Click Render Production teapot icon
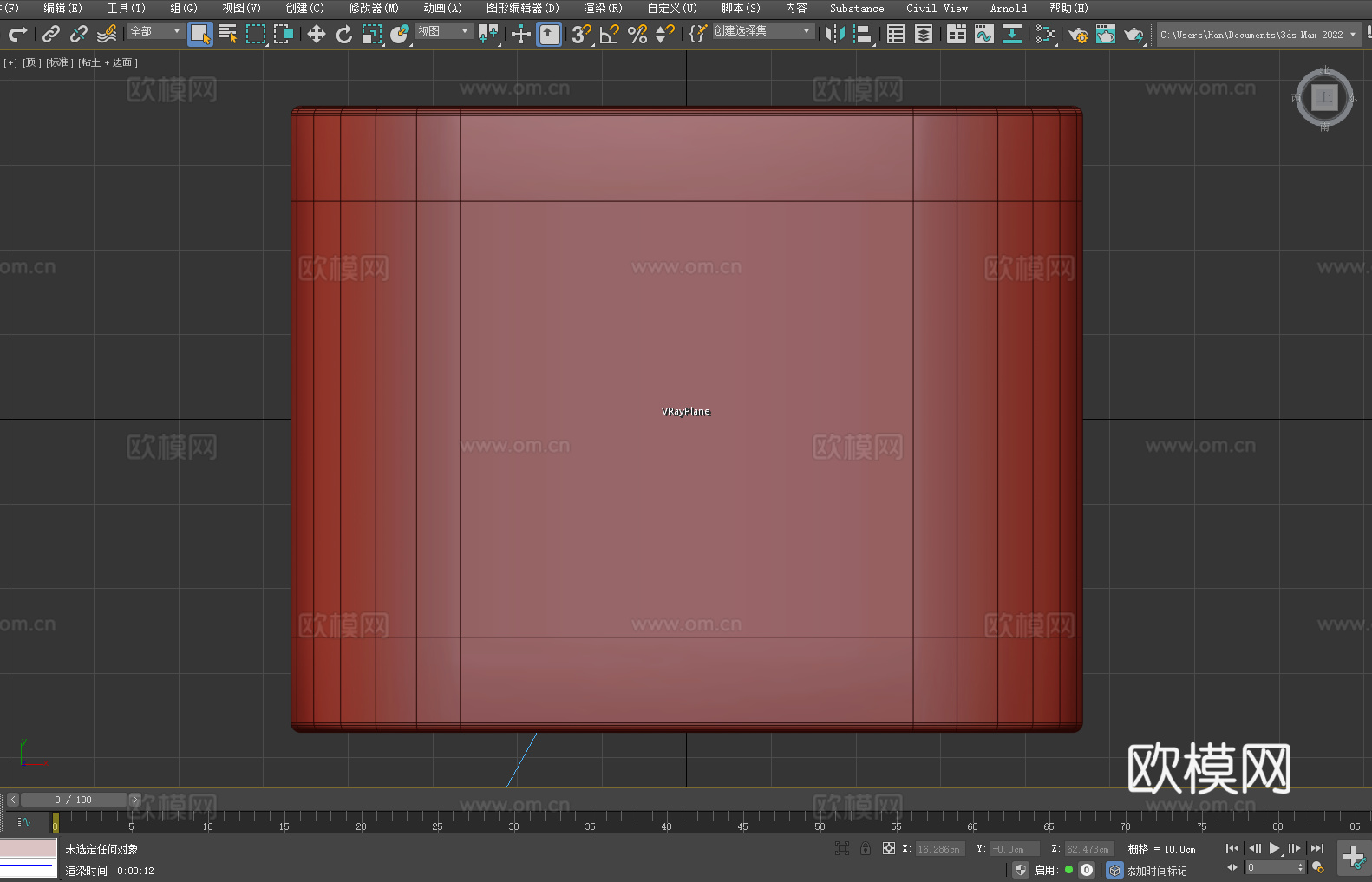1372x882 pixels. pyautogui.click(x=1134, y=34)
